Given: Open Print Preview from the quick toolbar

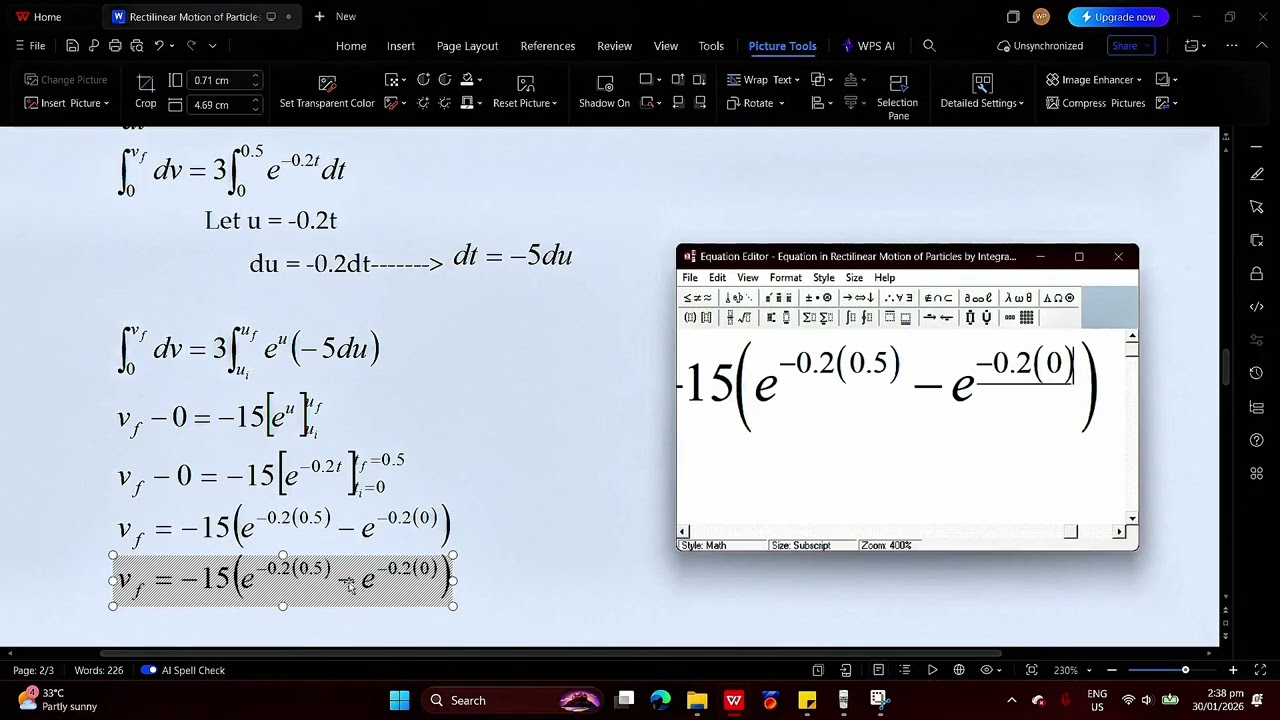Looking at the screenshot, I should (136, 46).
